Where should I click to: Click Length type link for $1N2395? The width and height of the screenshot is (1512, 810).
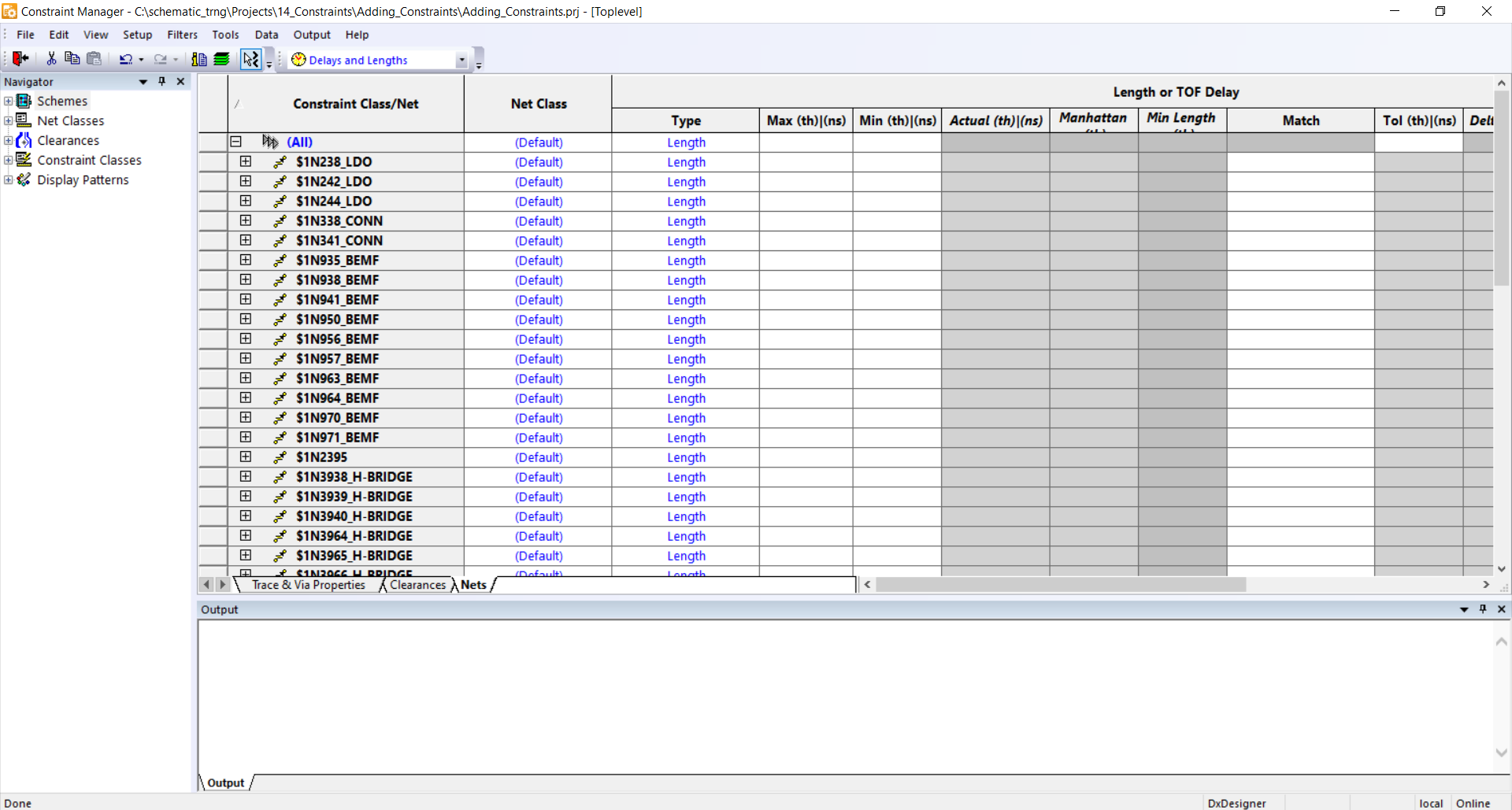tap(686, 457)
